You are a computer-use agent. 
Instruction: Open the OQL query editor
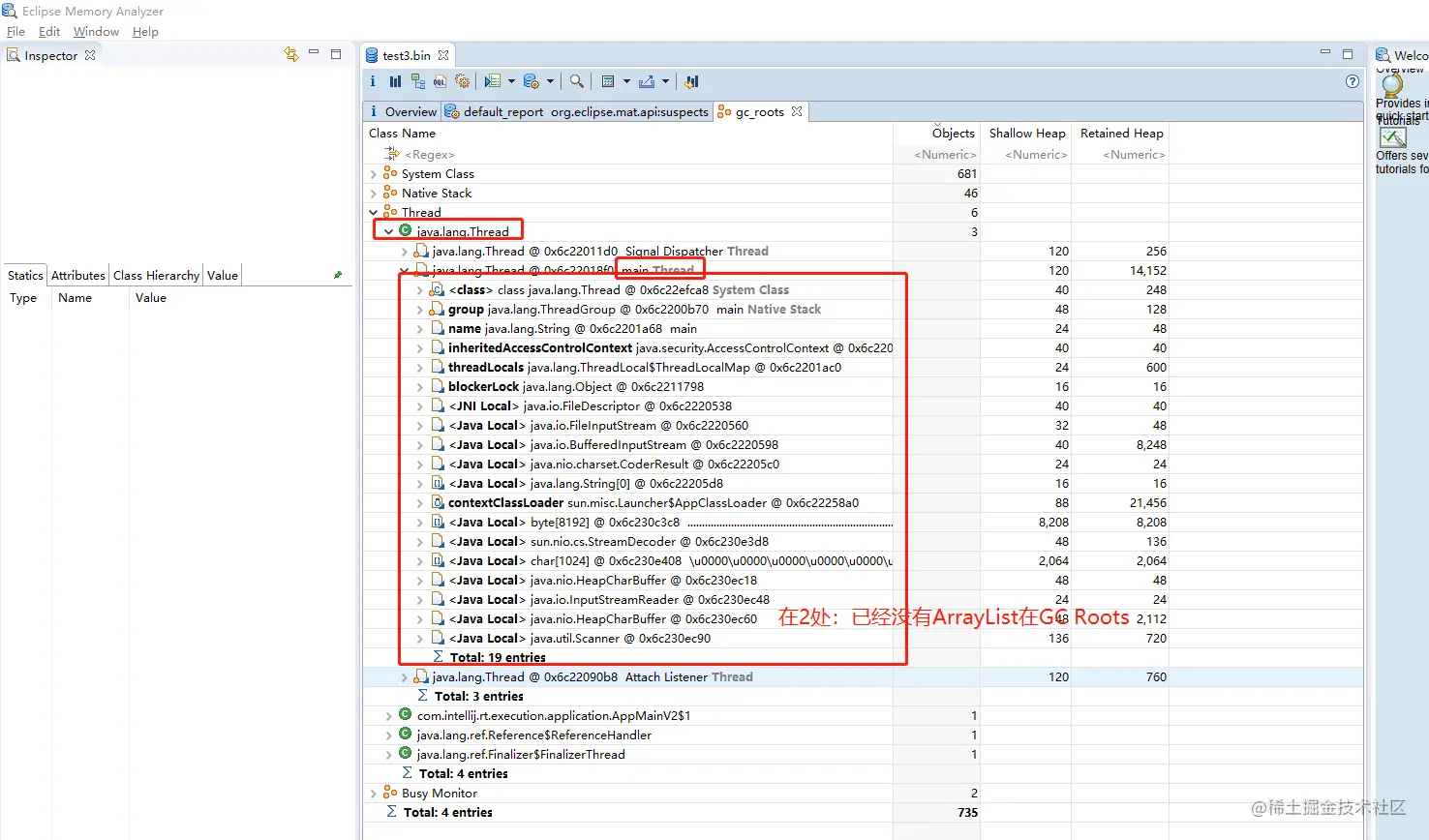click(440, 81)
